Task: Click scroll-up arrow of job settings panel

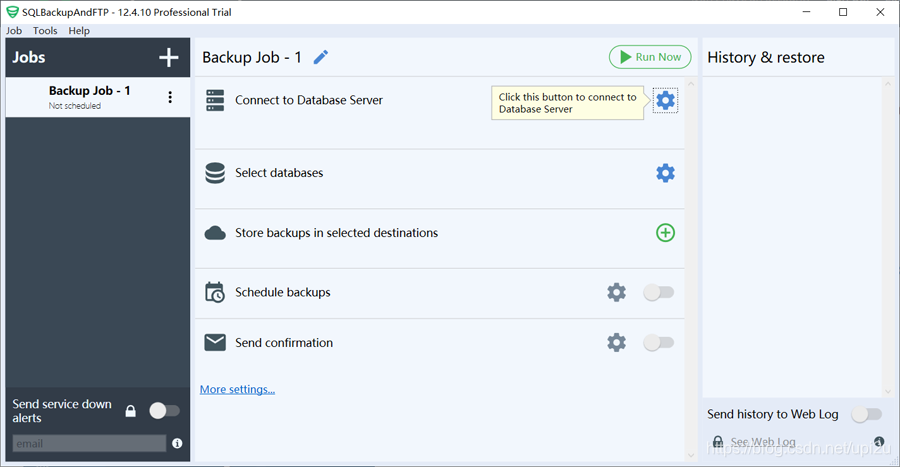Action: [691, 84]
